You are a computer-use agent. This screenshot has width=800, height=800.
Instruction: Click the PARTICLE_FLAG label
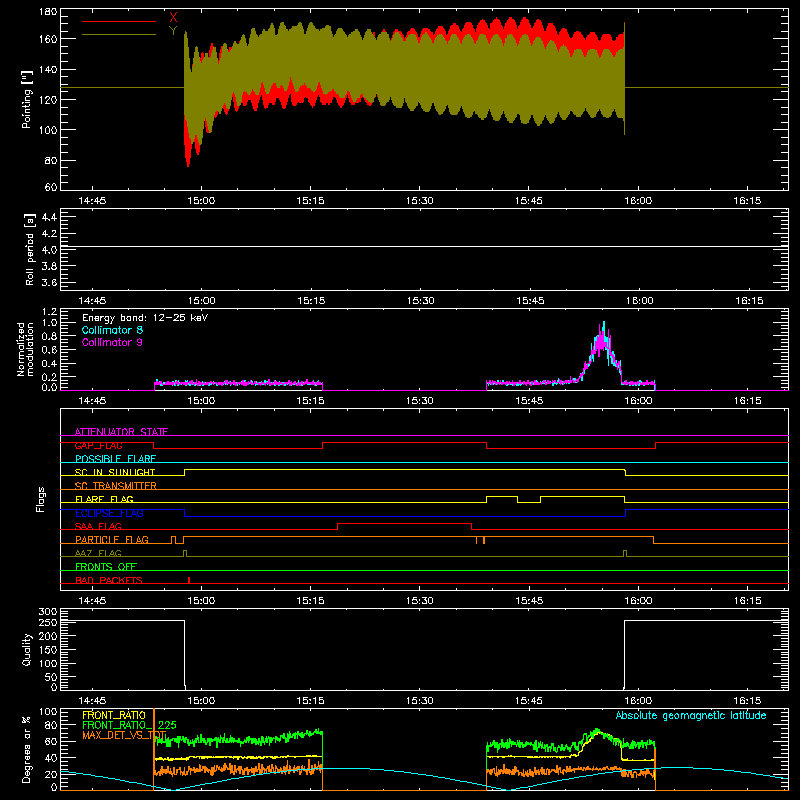click(x=112, y=539)
